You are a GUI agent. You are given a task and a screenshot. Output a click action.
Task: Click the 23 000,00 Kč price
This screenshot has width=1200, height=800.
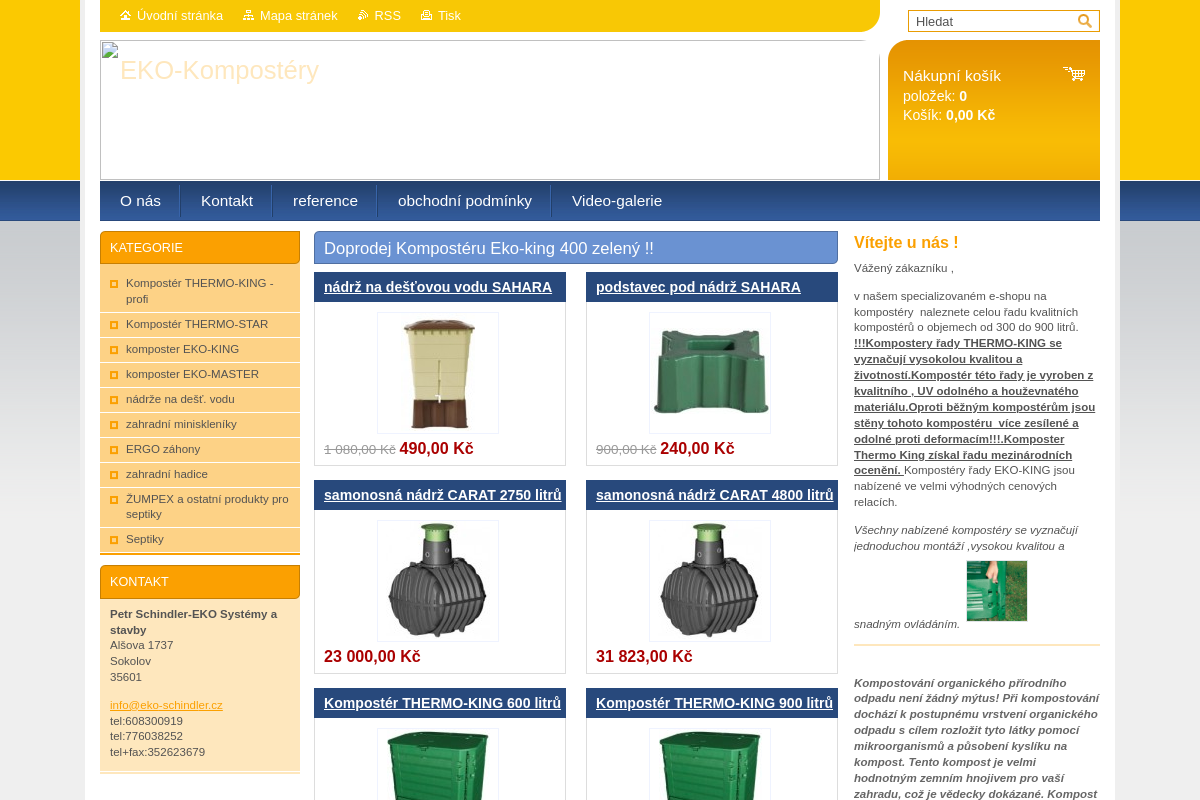click(372, 657)
